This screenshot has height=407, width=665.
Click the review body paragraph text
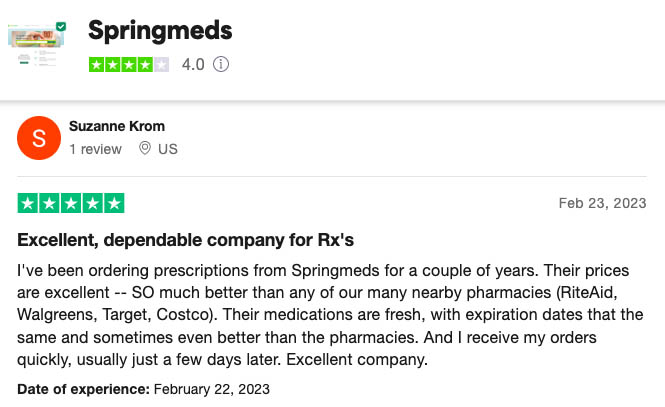(330, 315)
